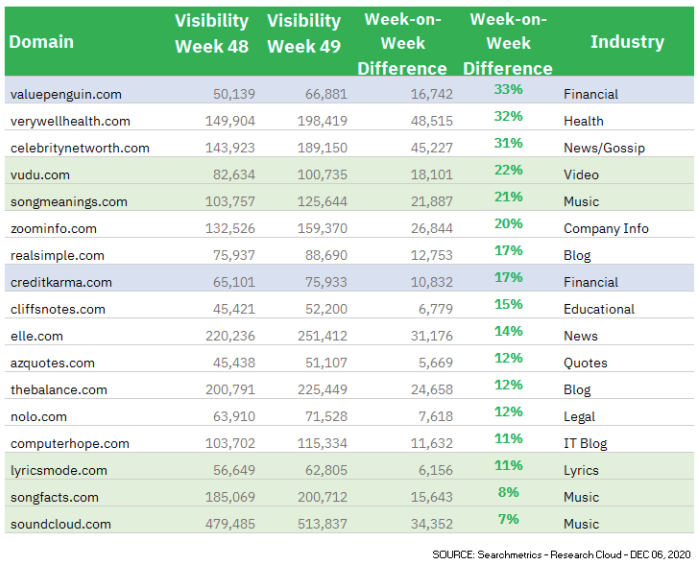Click the 132,526 visibility value
699x570 pixels.
[230, 228]
